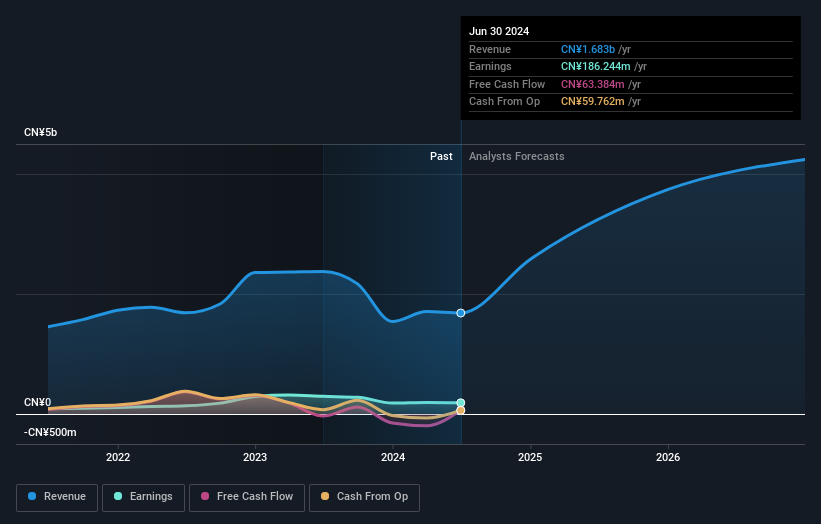This screenshot has width=821, height=524.
Task: Click the Earnings row label in tooltip
Action: [490, 66]
